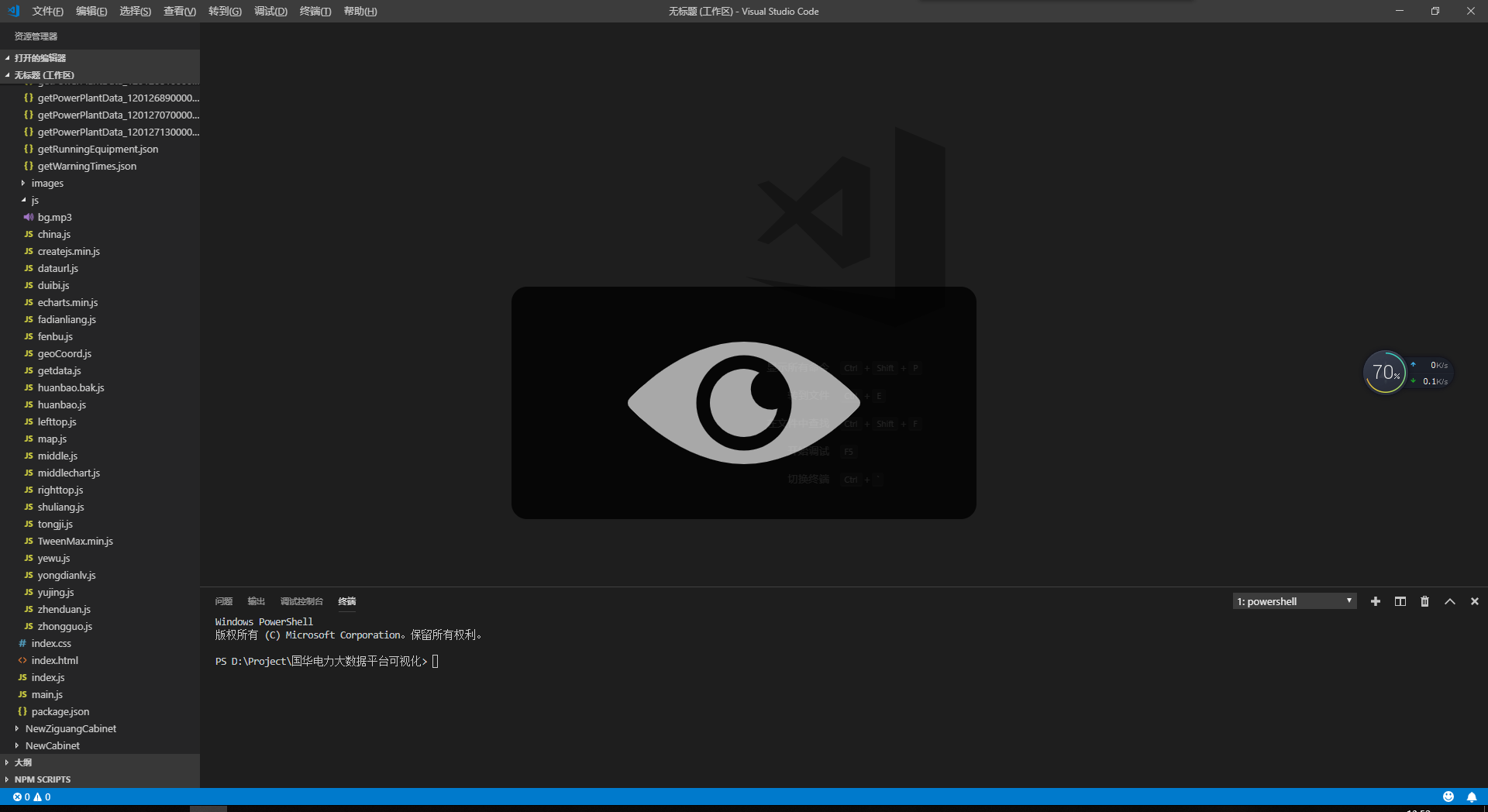The width and height of the screenshot is (1488, 812).
Task: Kill terminal with trash icon
Action: coord(1424,601)
